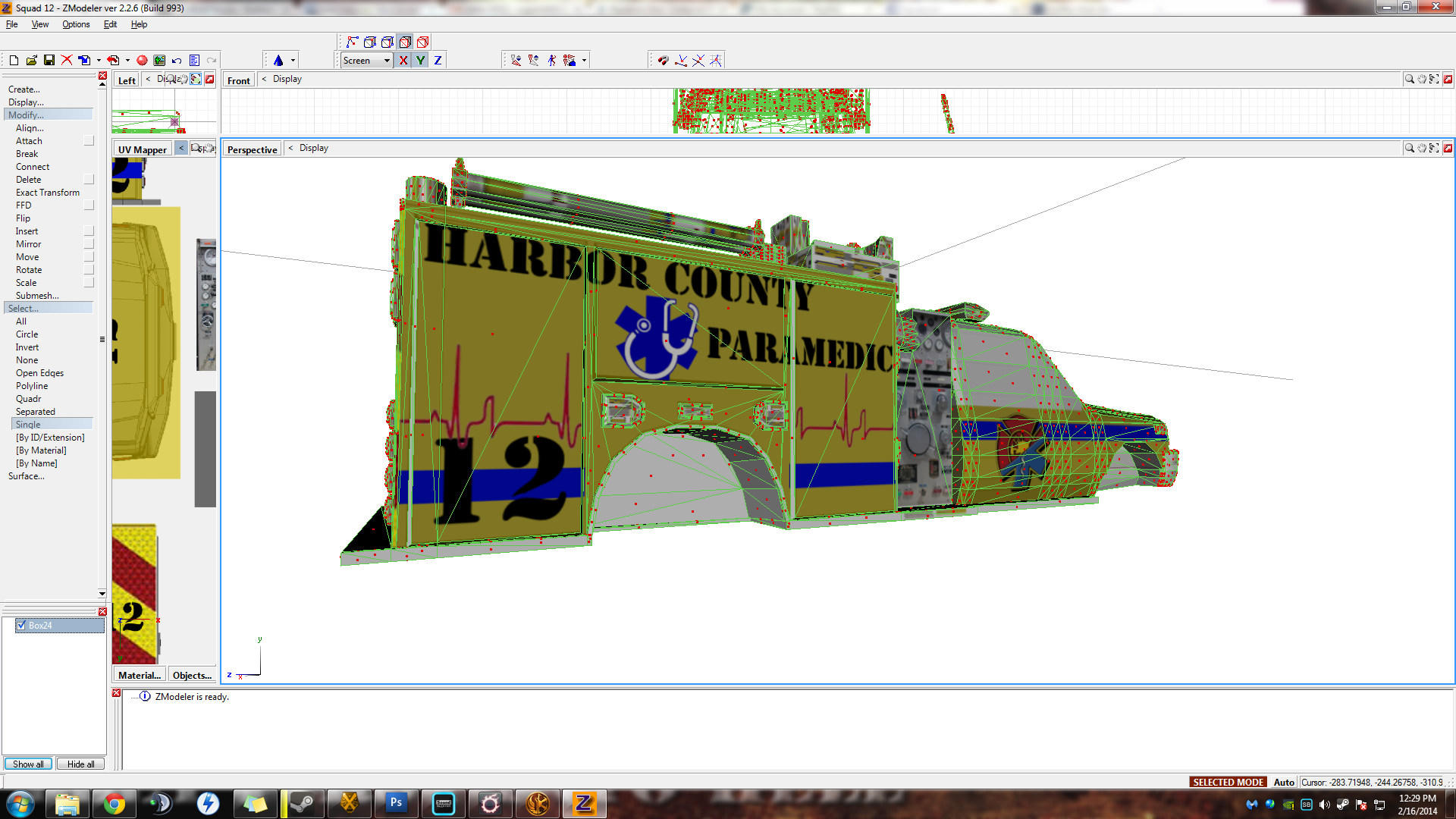Click the red magnet snap icon

tap(663, 61)
